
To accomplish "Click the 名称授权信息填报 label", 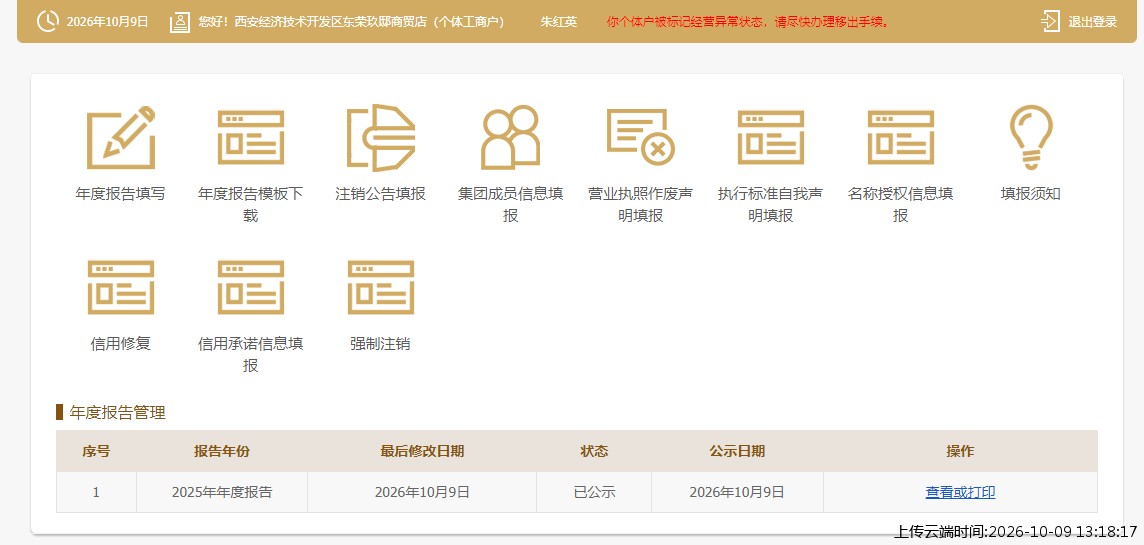I will click(x=900, y=205).
